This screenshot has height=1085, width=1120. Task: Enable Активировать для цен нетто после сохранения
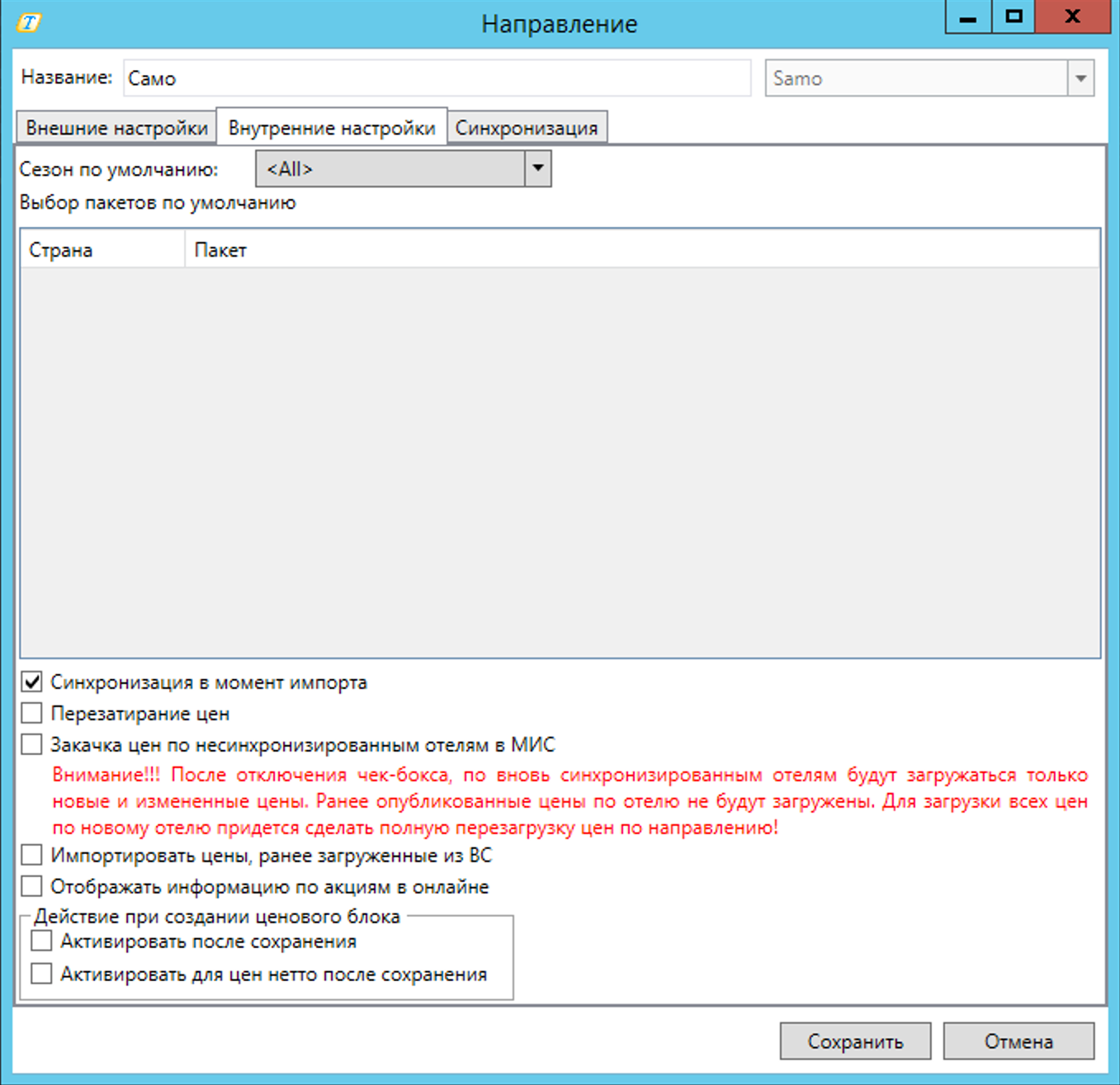click(41, 974)
